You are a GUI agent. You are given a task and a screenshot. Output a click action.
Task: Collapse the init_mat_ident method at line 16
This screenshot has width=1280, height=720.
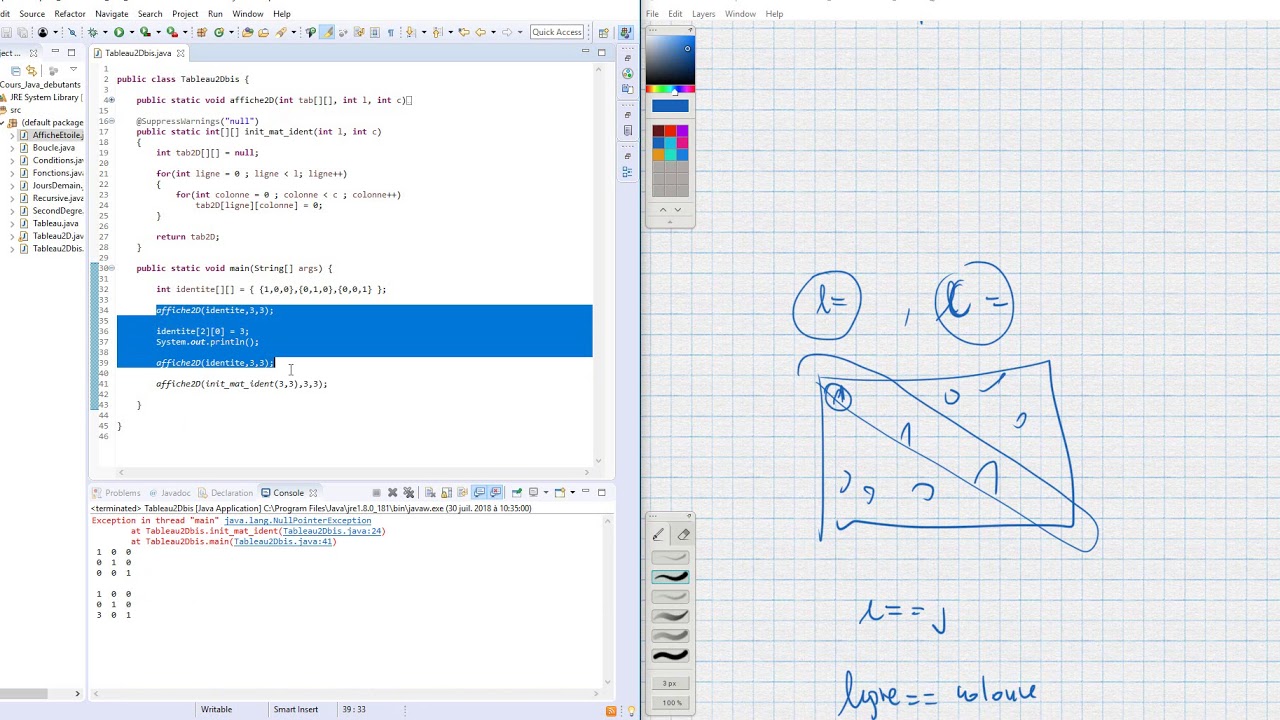111,121
